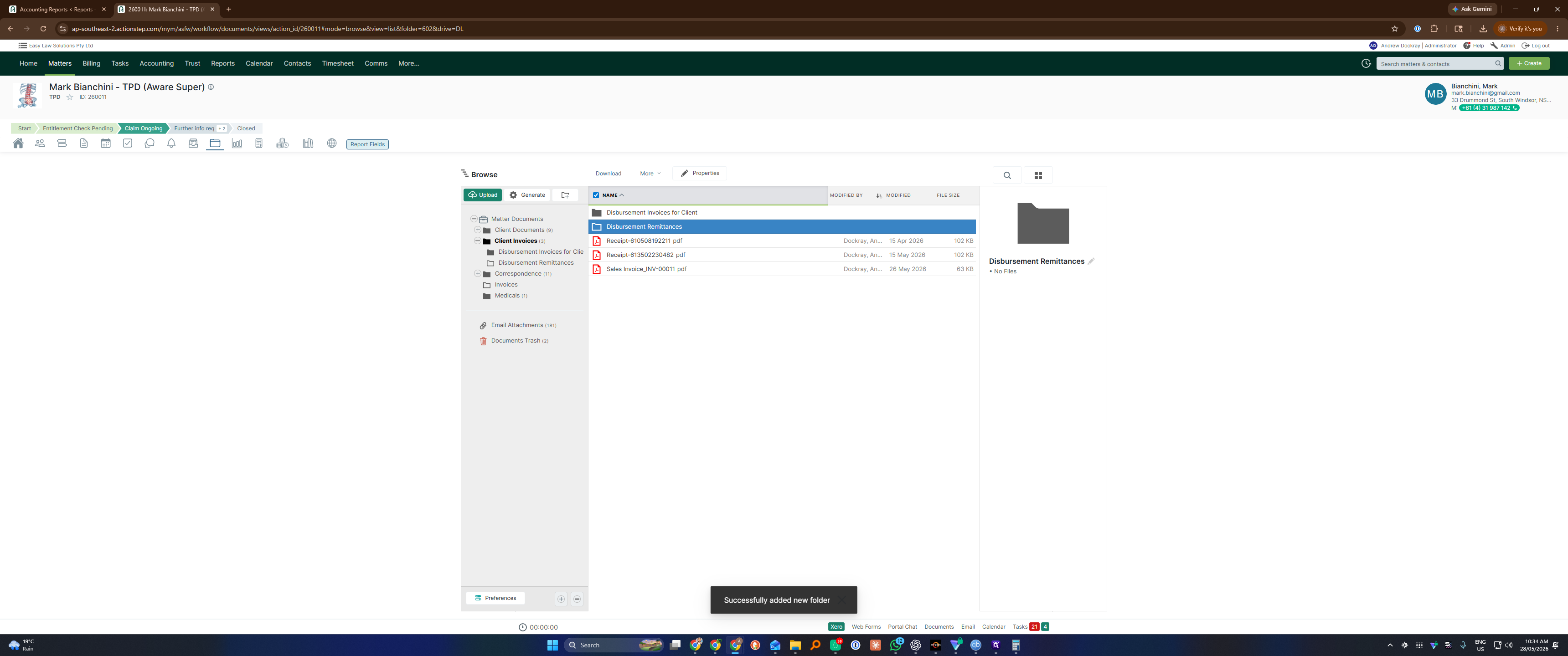
Task: Collapse the Matter Documents tree node
Action: 474,219
